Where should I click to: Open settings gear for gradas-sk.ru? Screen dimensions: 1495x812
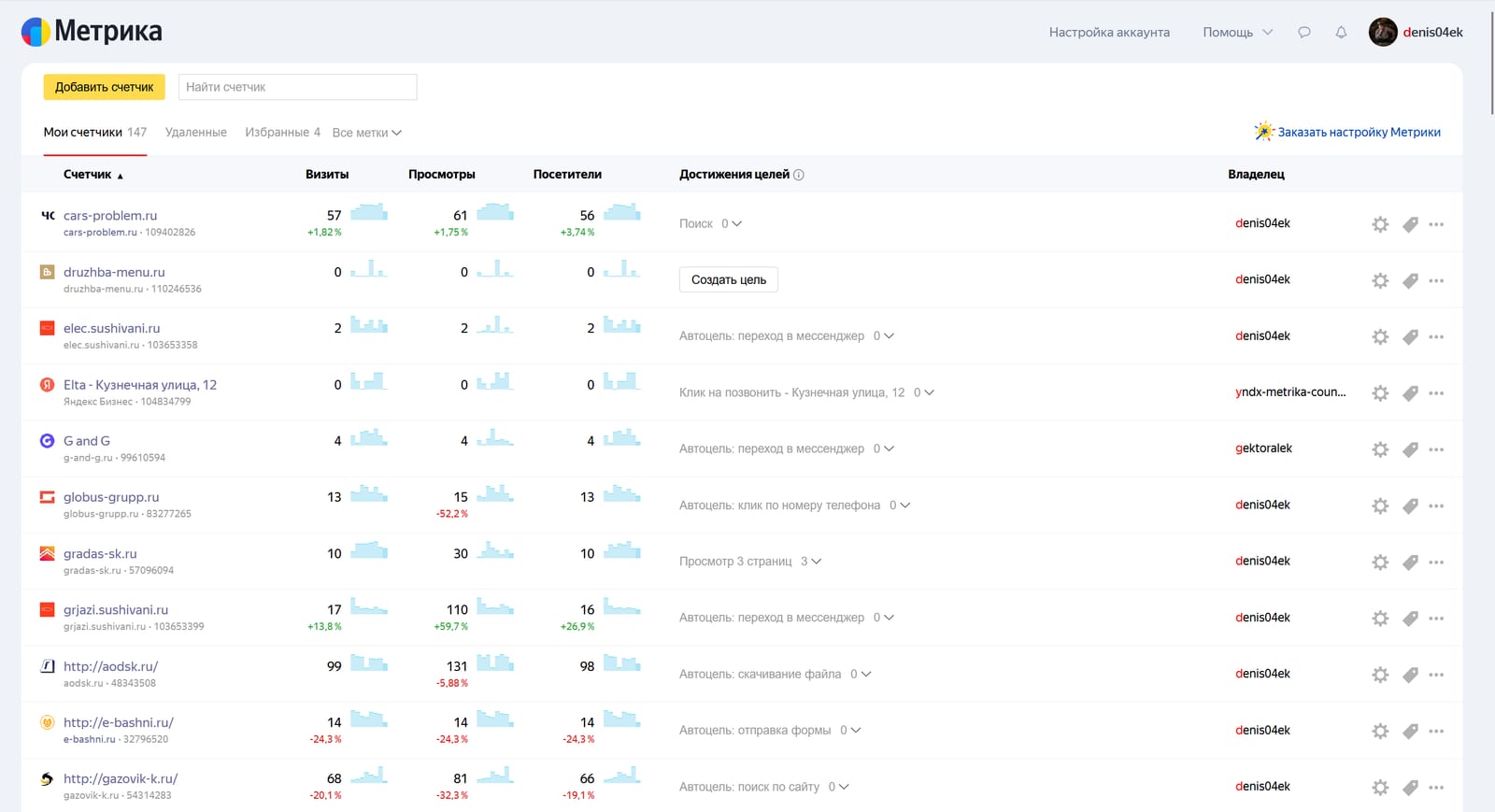point(1380,562)
